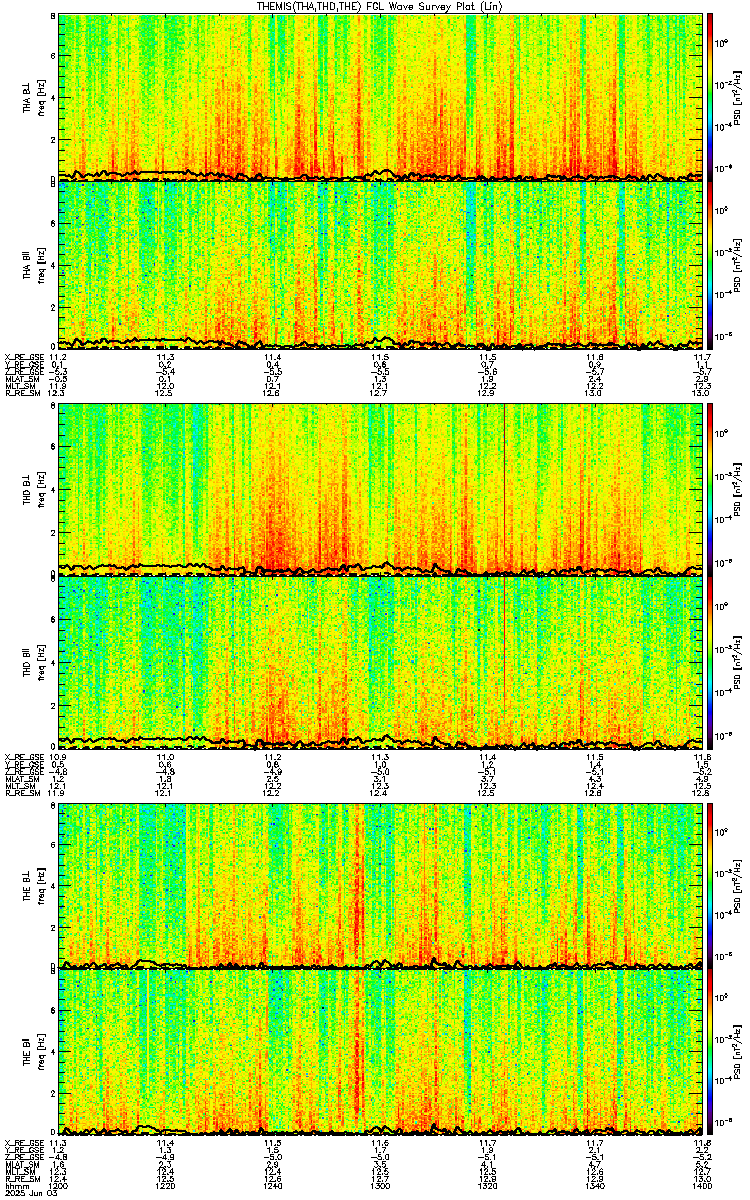
Task: Click the R_RE_SM row label under THD panels
Action: click(21, 792)
